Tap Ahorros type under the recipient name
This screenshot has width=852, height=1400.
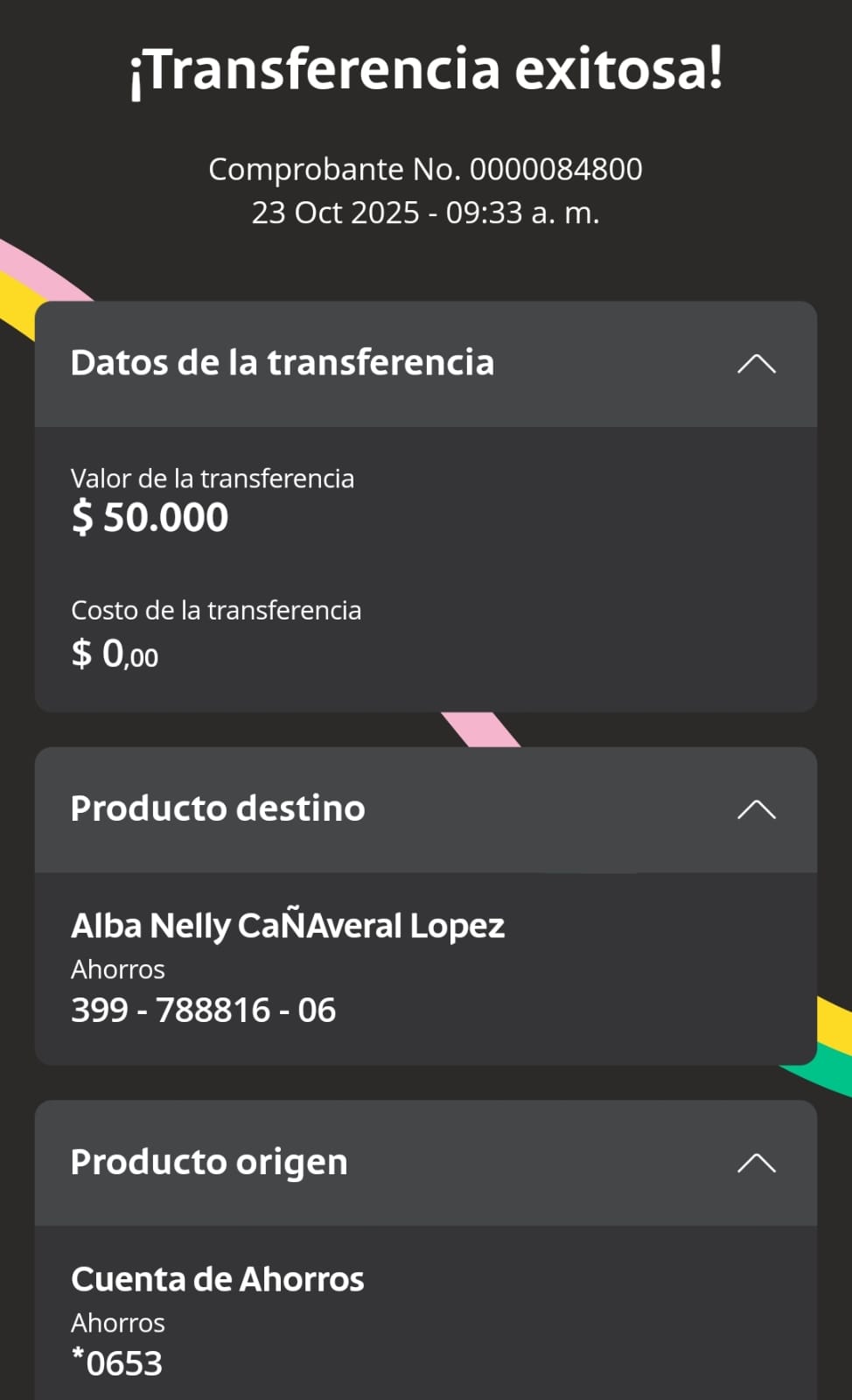118,969
